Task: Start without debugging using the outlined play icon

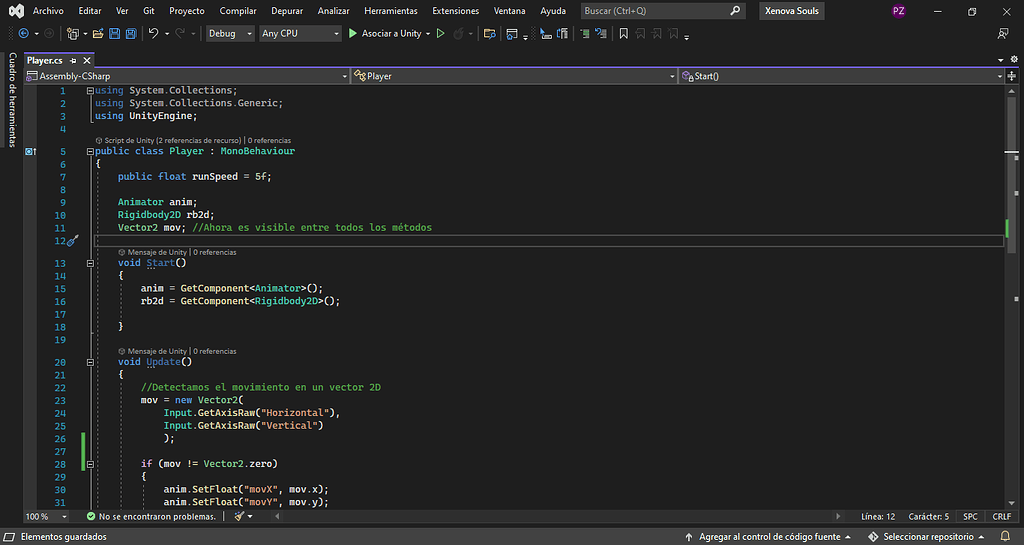Action: [440, 33]
